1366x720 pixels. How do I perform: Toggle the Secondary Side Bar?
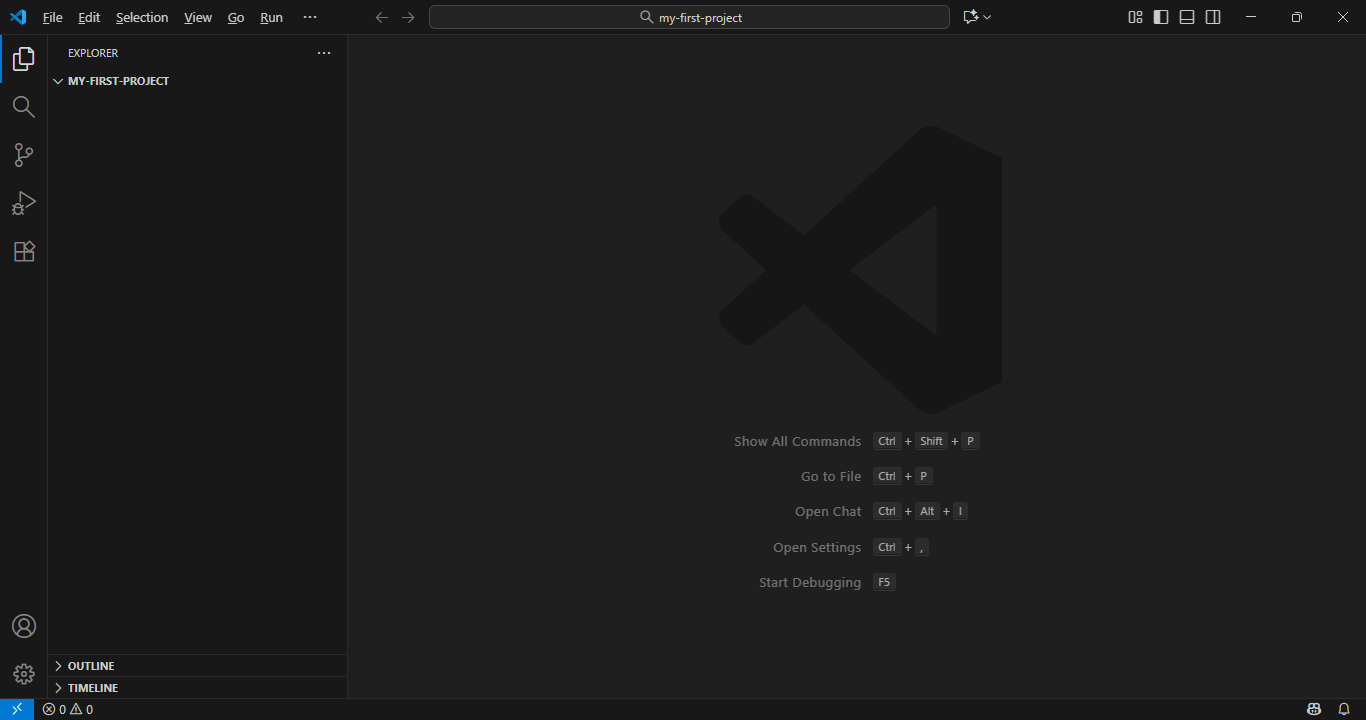tap(1212, 17)
